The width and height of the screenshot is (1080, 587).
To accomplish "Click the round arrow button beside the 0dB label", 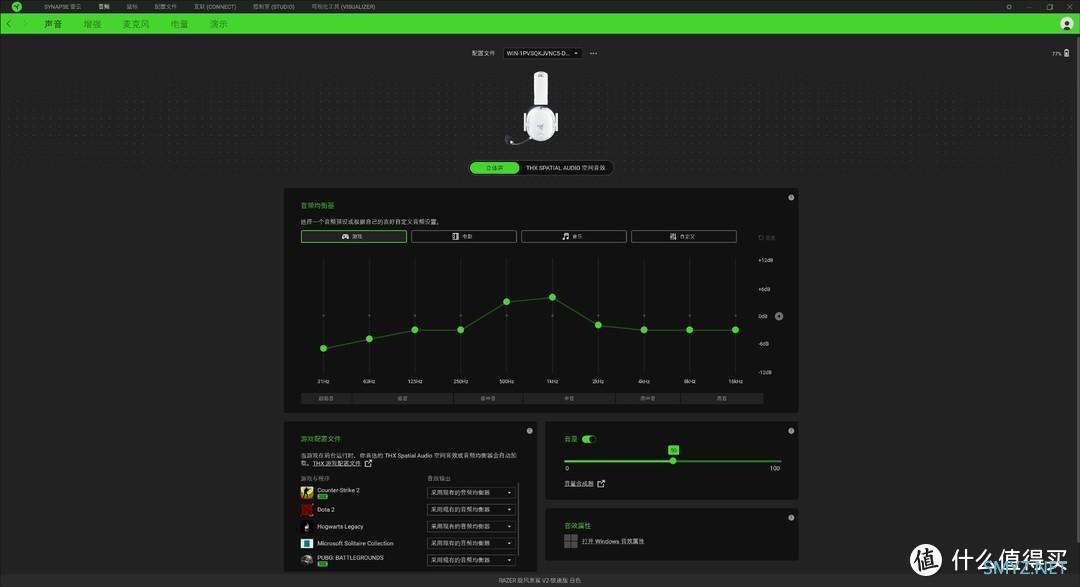I will (x=779, y=316).
